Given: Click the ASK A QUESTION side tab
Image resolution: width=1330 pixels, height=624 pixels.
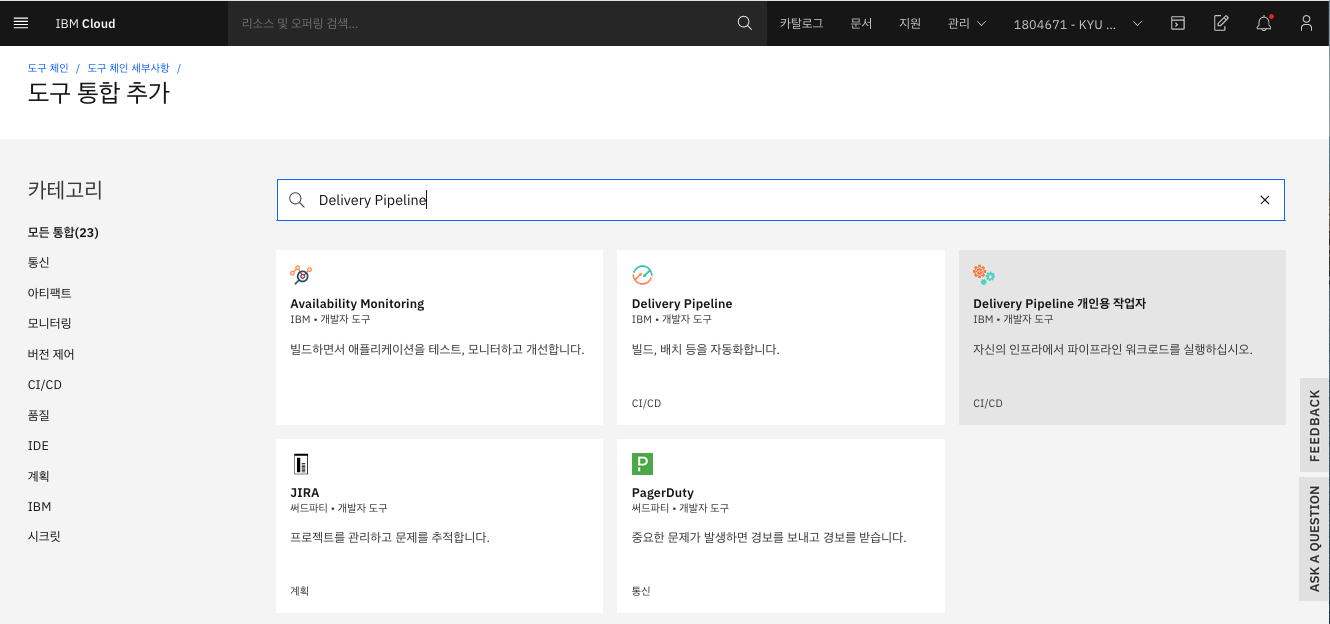Looking at the screenshot, I should (x=1315, y=539).
